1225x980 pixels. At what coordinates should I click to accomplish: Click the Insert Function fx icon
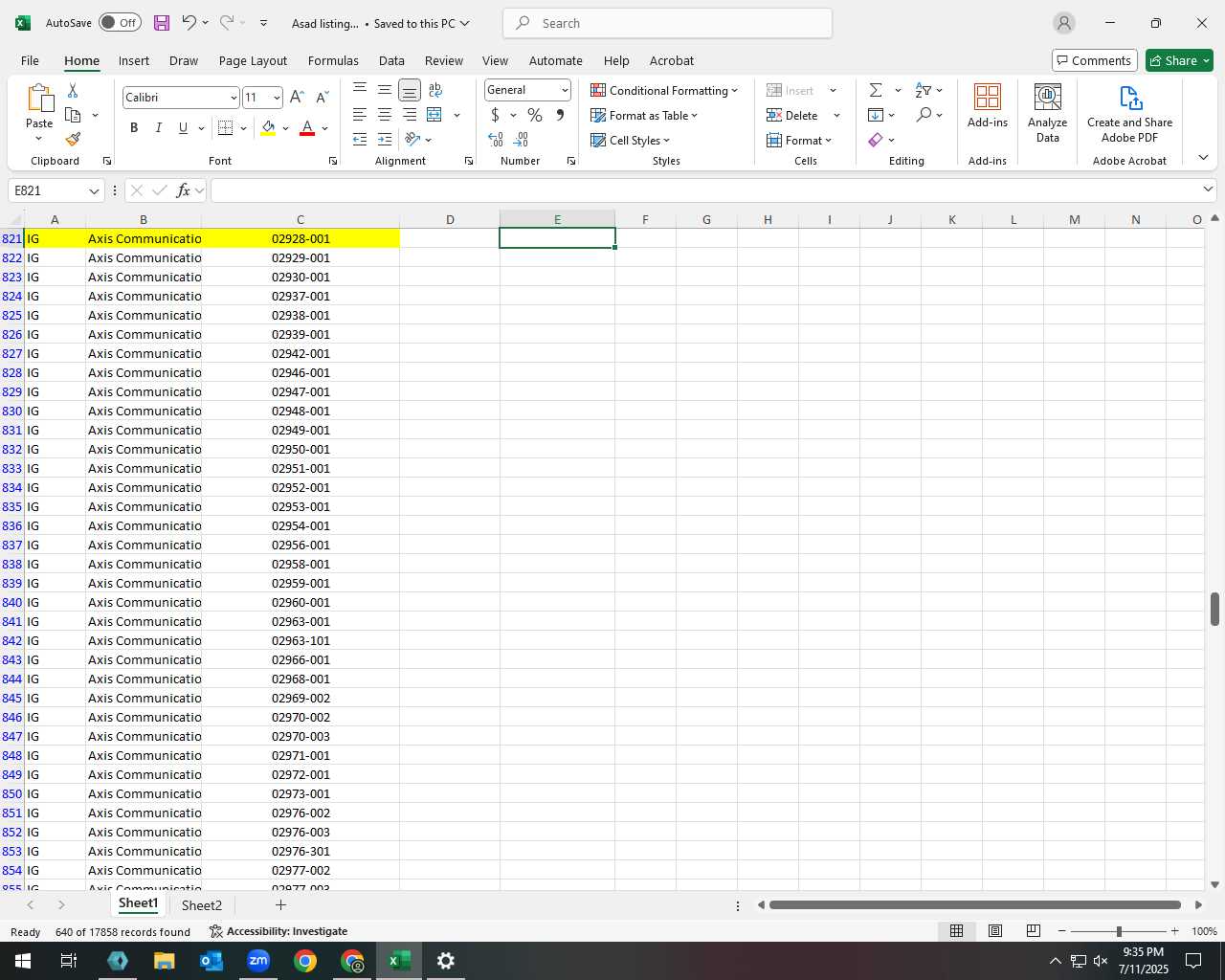click(184, 190)
